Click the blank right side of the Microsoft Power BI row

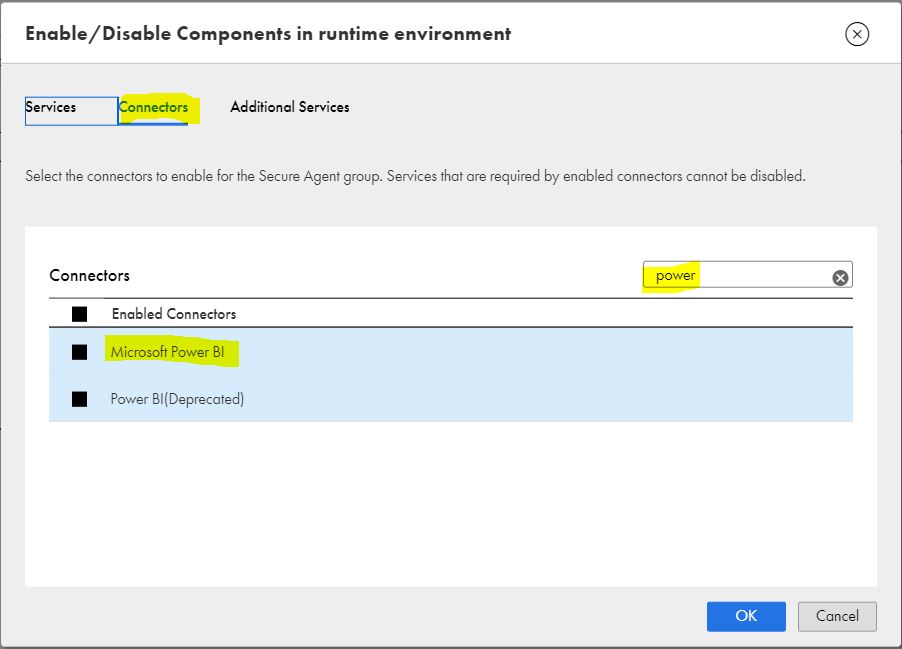[x=546, y=352]
